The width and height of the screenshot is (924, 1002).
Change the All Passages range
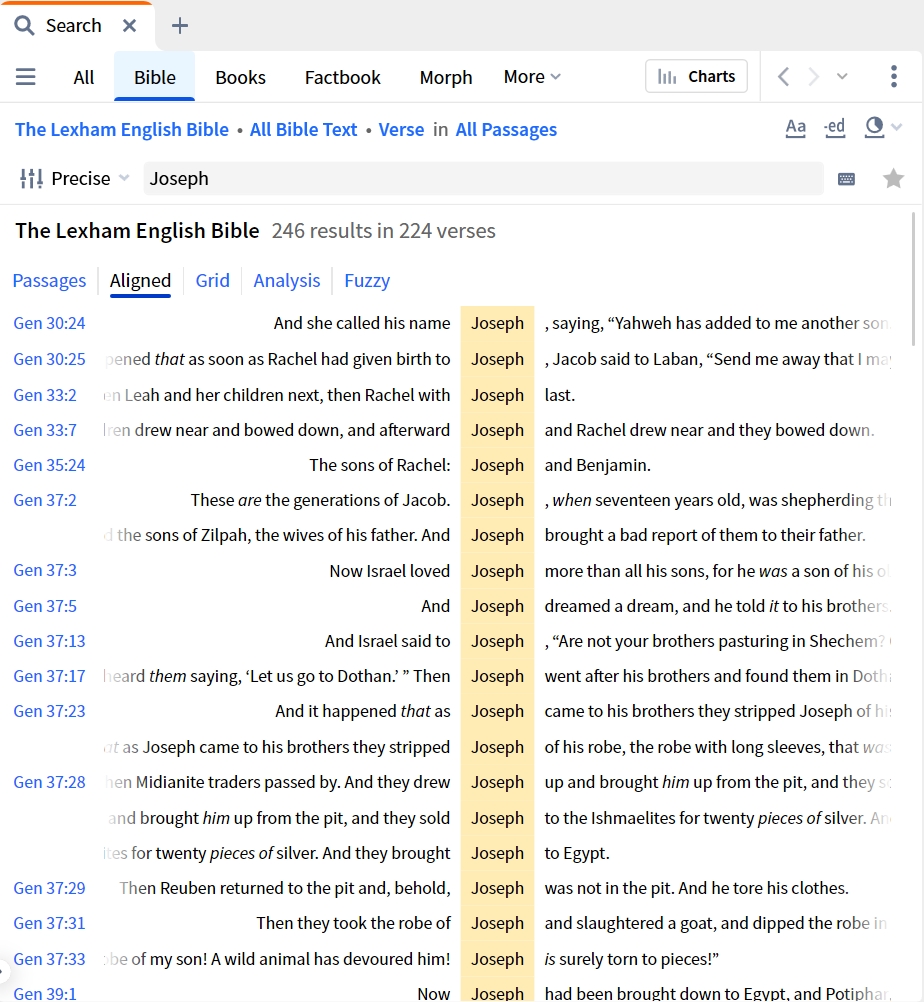[x=506, y=130]
